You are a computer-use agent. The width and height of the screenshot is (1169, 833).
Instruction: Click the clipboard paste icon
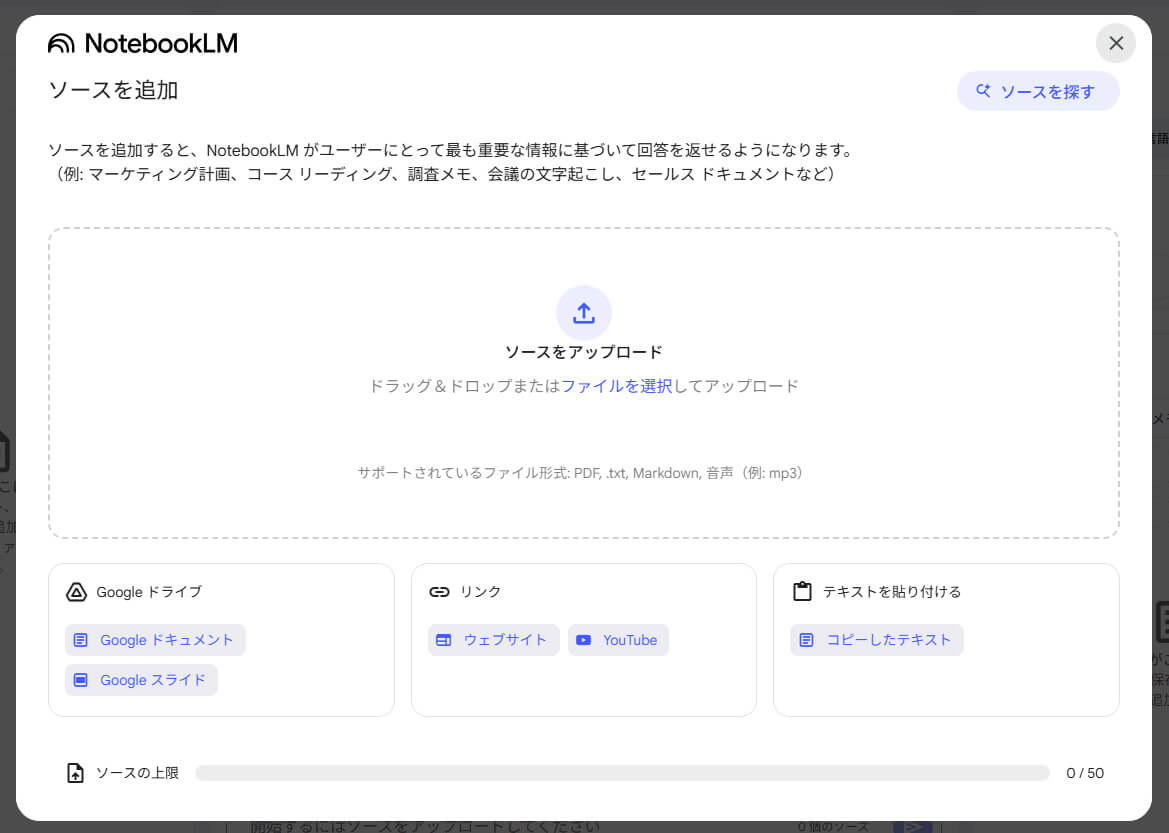pos(802,591)
